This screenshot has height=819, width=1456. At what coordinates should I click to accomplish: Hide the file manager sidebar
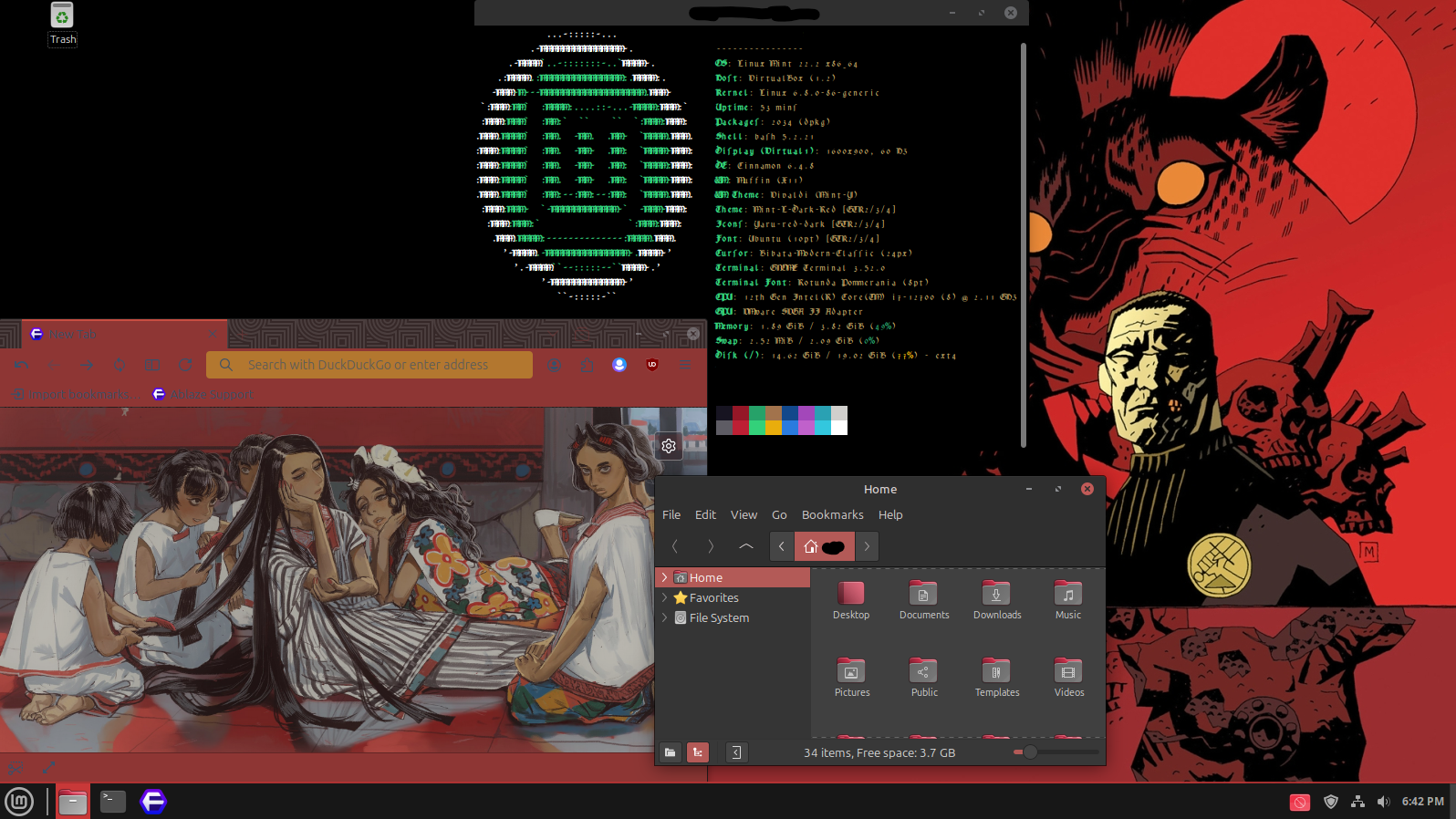pyautogui.click(x=736, y=752)
